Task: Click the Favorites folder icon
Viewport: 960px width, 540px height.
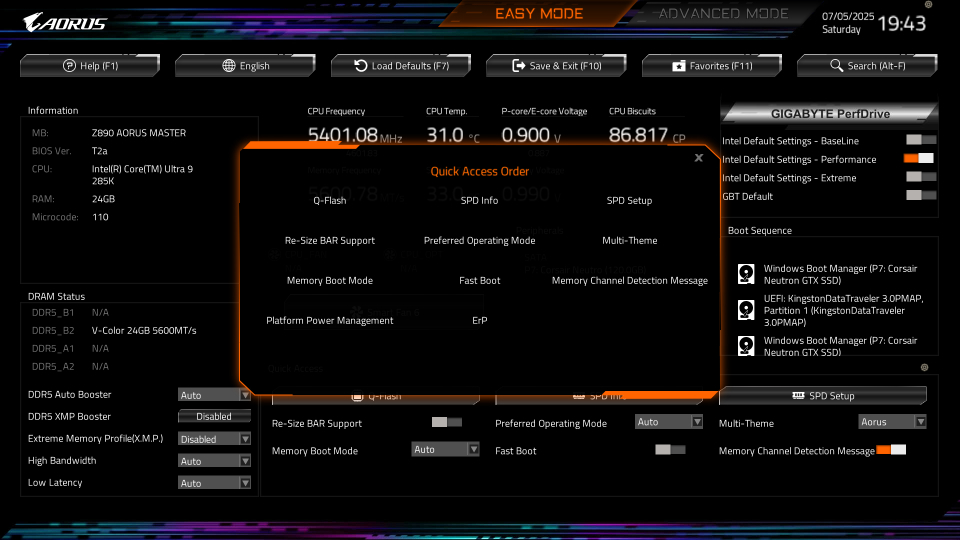Action: pos(679,66)
